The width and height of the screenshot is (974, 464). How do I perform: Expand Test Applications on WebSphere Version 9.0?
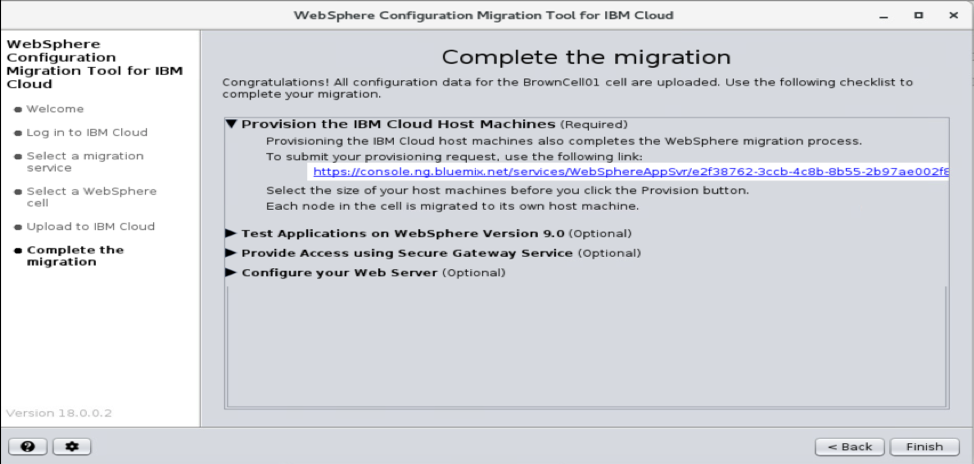(232, 233)
